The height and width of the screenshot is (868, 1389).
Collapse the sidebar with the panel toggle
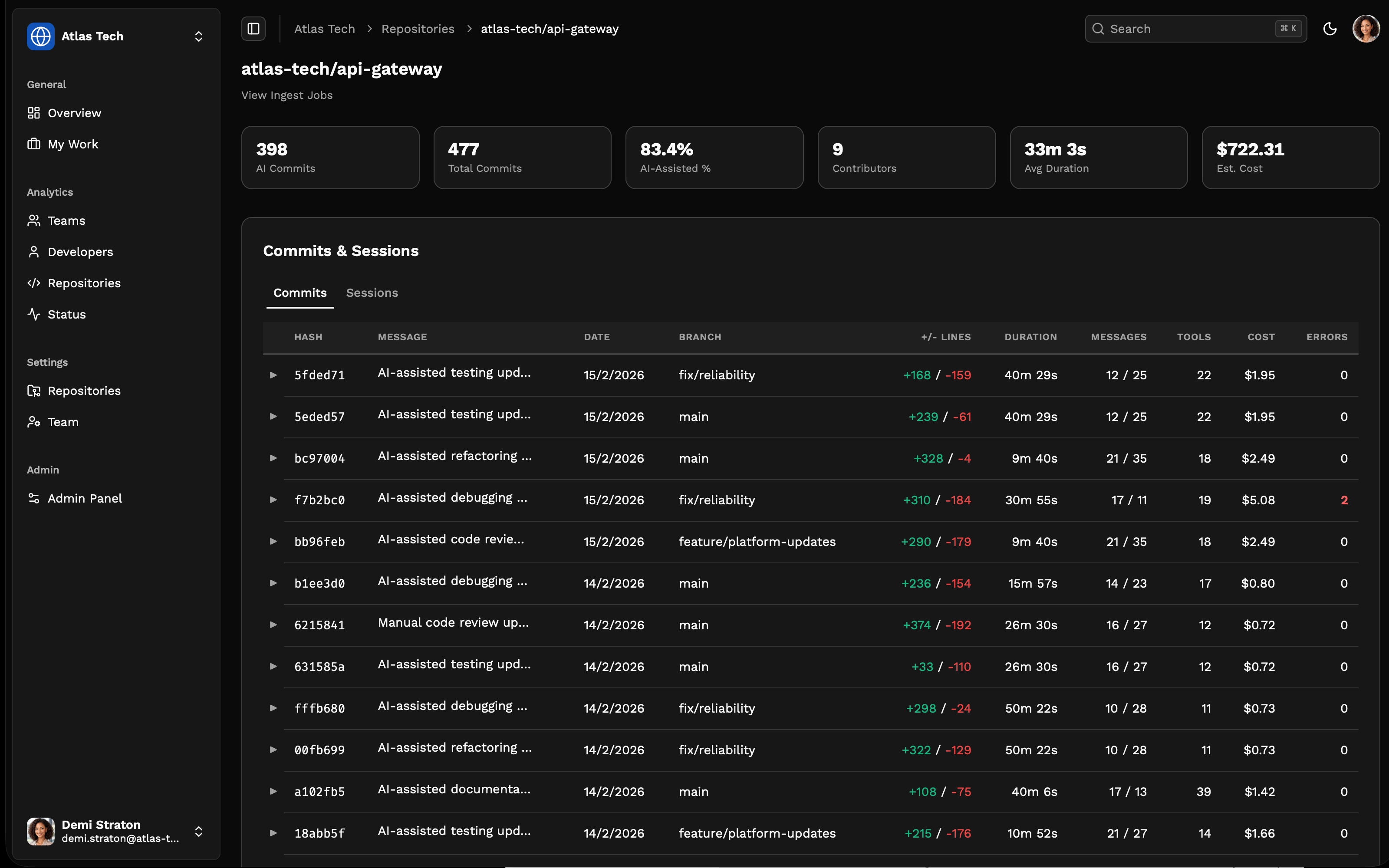pos(253,28)
